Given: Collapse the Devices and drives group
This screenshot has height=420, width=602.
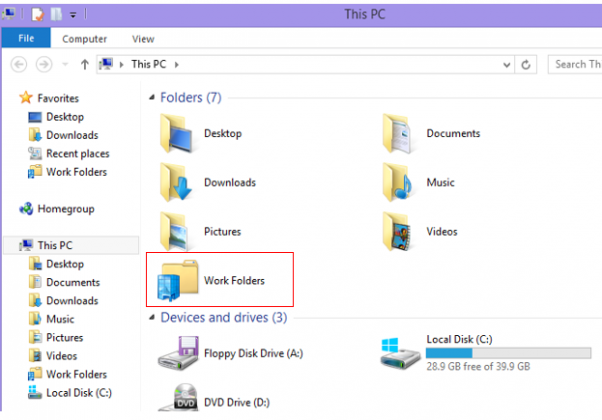Looking at the screenshot, I should [152, 318].
